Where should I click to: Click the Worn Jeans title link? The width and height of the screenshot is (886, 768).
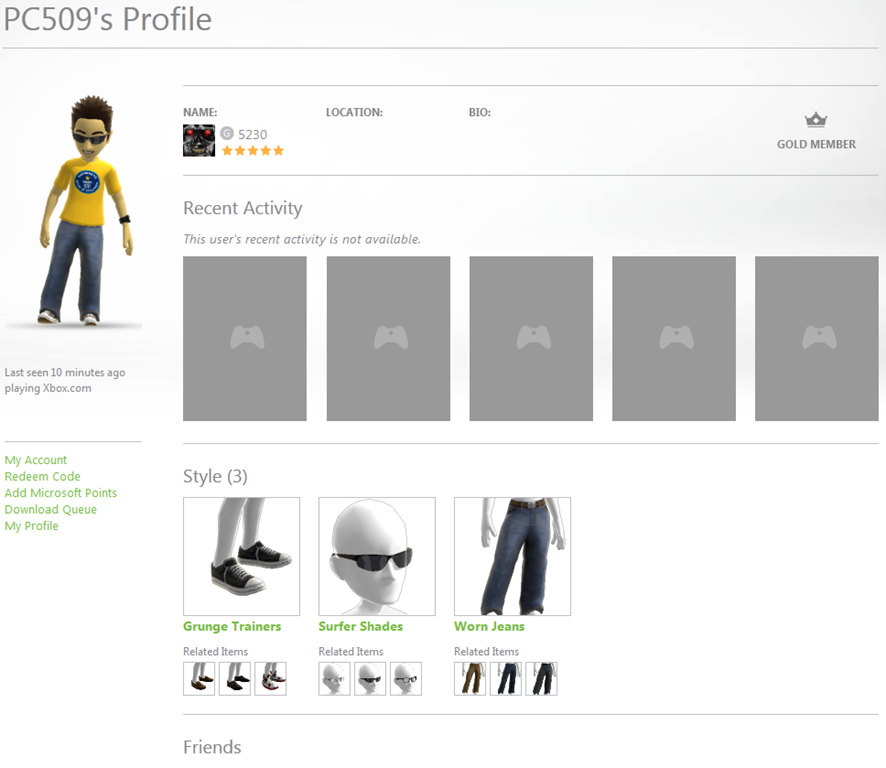click(489, 627)
